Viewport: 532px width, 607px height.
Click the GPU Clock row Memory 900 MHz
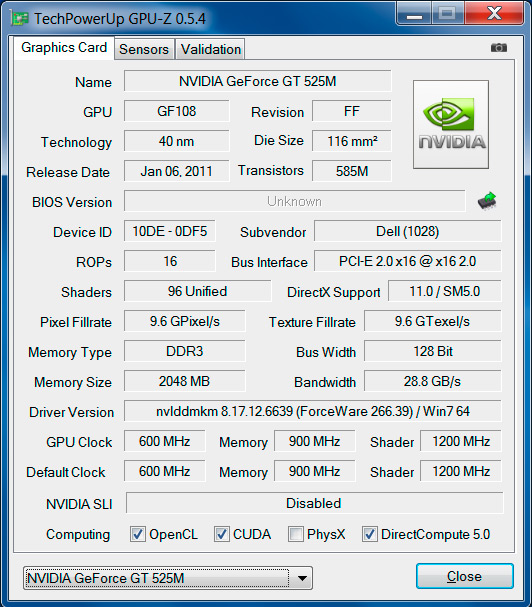point(314,441)
